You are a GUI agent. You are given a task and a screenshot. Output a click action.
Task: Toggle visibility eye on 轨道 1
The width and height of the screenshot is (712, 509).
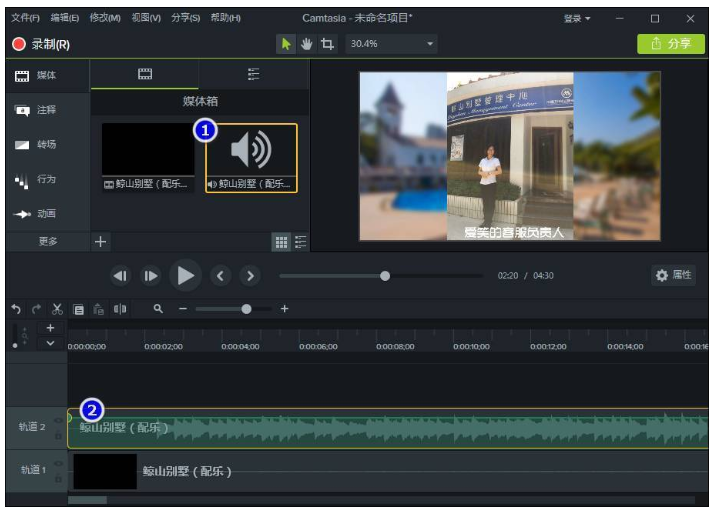tap(58, 463)
